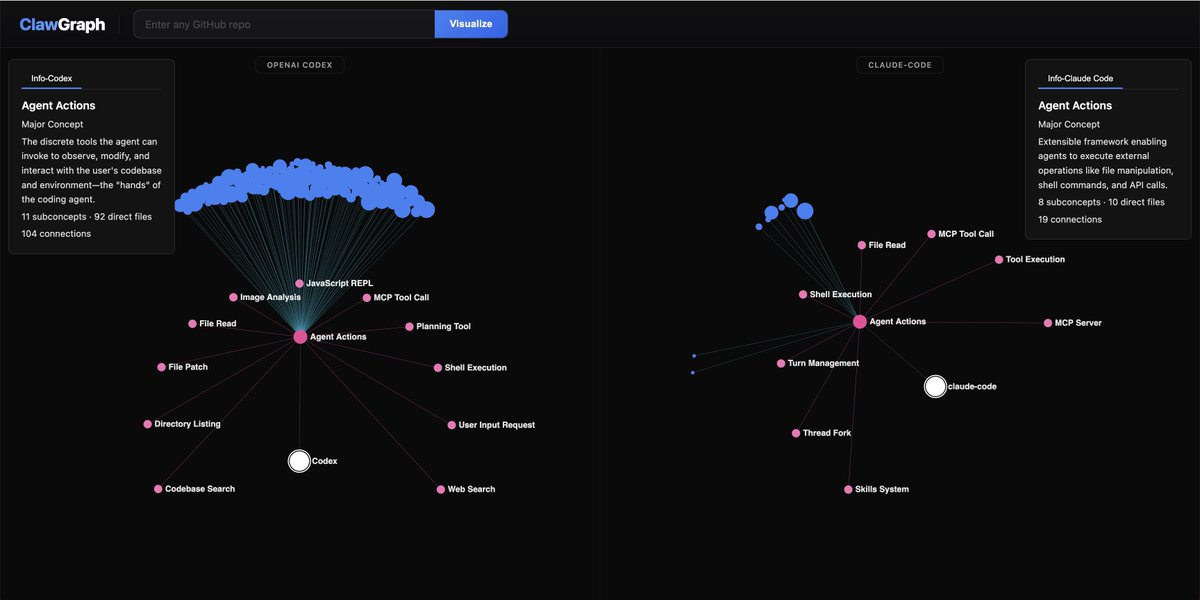Screen dimensions: 1200x600
Task: Click Major Concept label in Info-Codex panel
Action: 51,125
